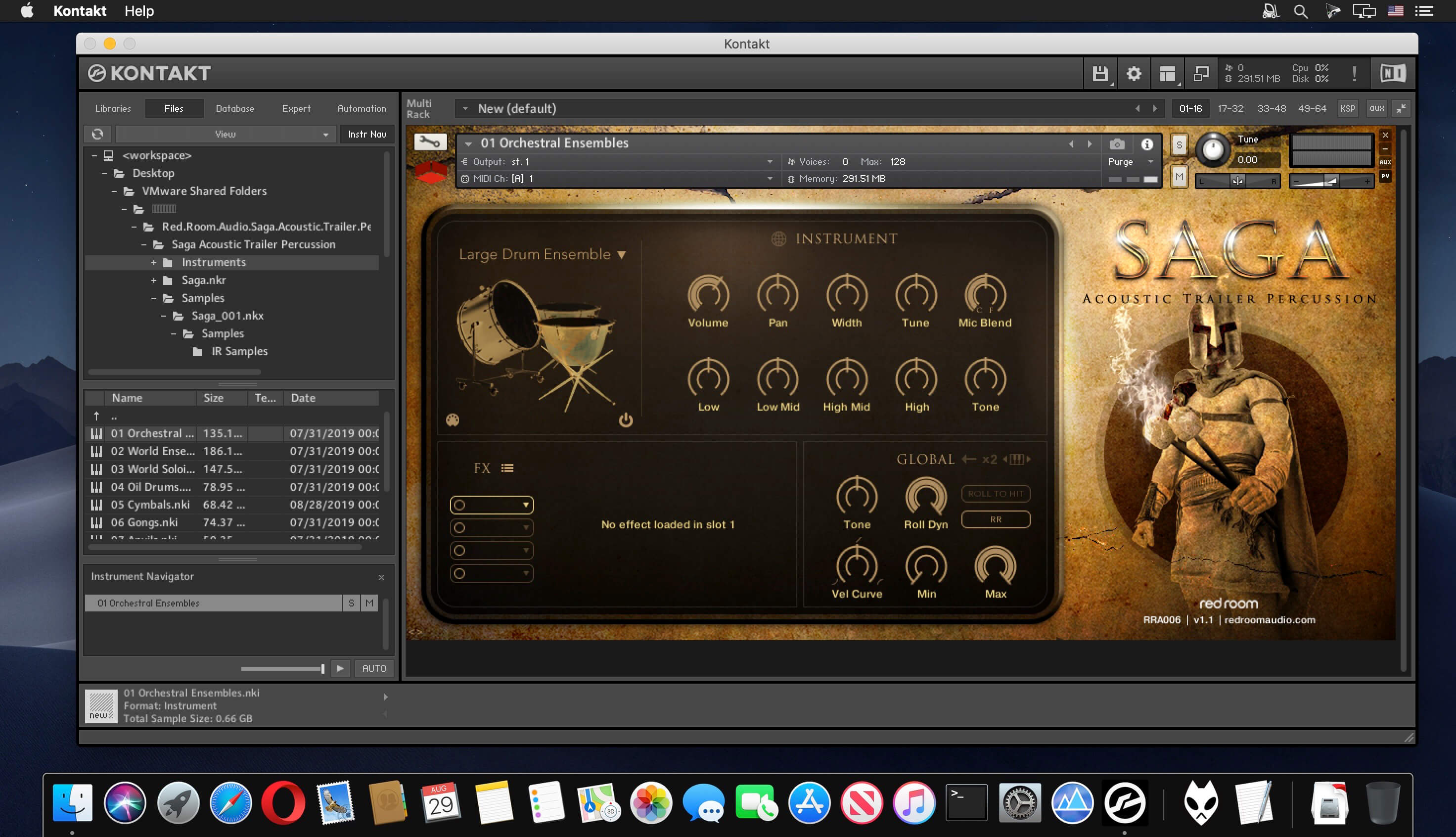Launch Safari from the Dock

coord(230,802)
